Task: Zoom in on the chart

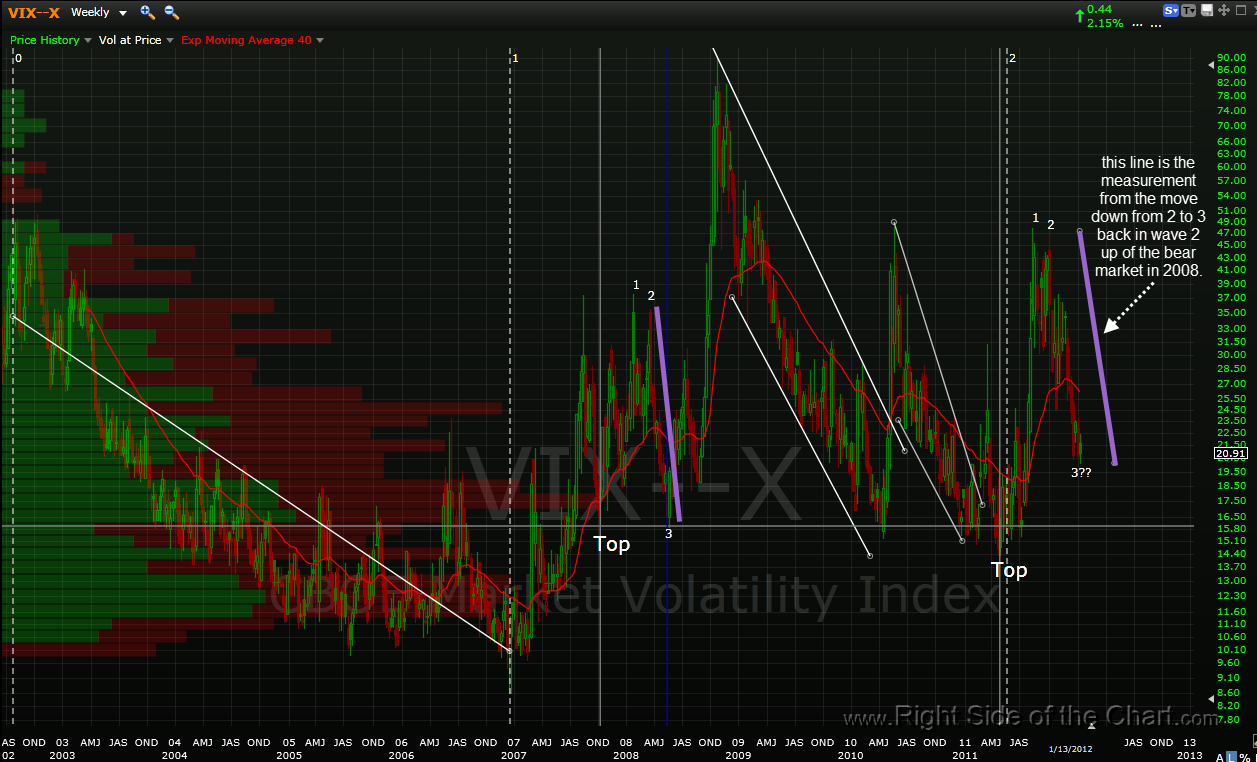Action: pyautogui.click(x=147, y=12)
